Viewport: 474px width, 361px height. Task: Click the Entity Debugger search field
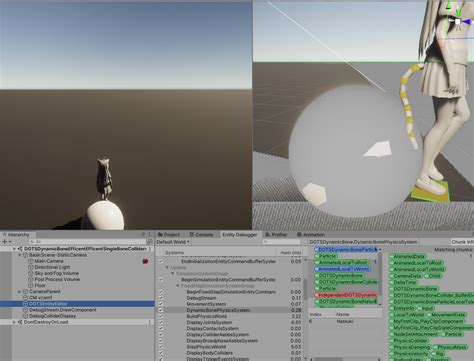pyautogui.click(x=281, y=242)
